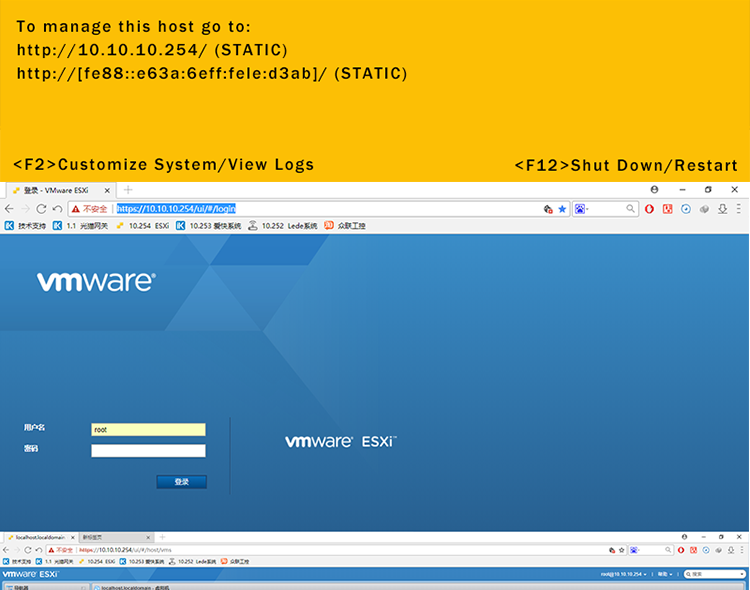This screenshot has height=590, width=750.
Task: Click the saved-password key icon in login address bar
Action: point(548,209)
